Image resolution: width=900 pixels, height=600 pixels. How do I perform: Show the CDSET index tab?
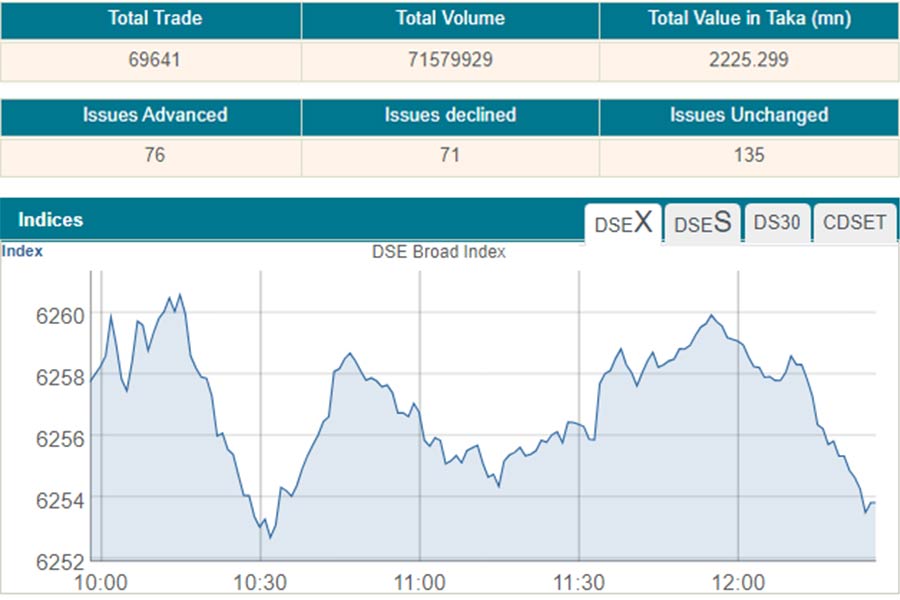point(854,223)
